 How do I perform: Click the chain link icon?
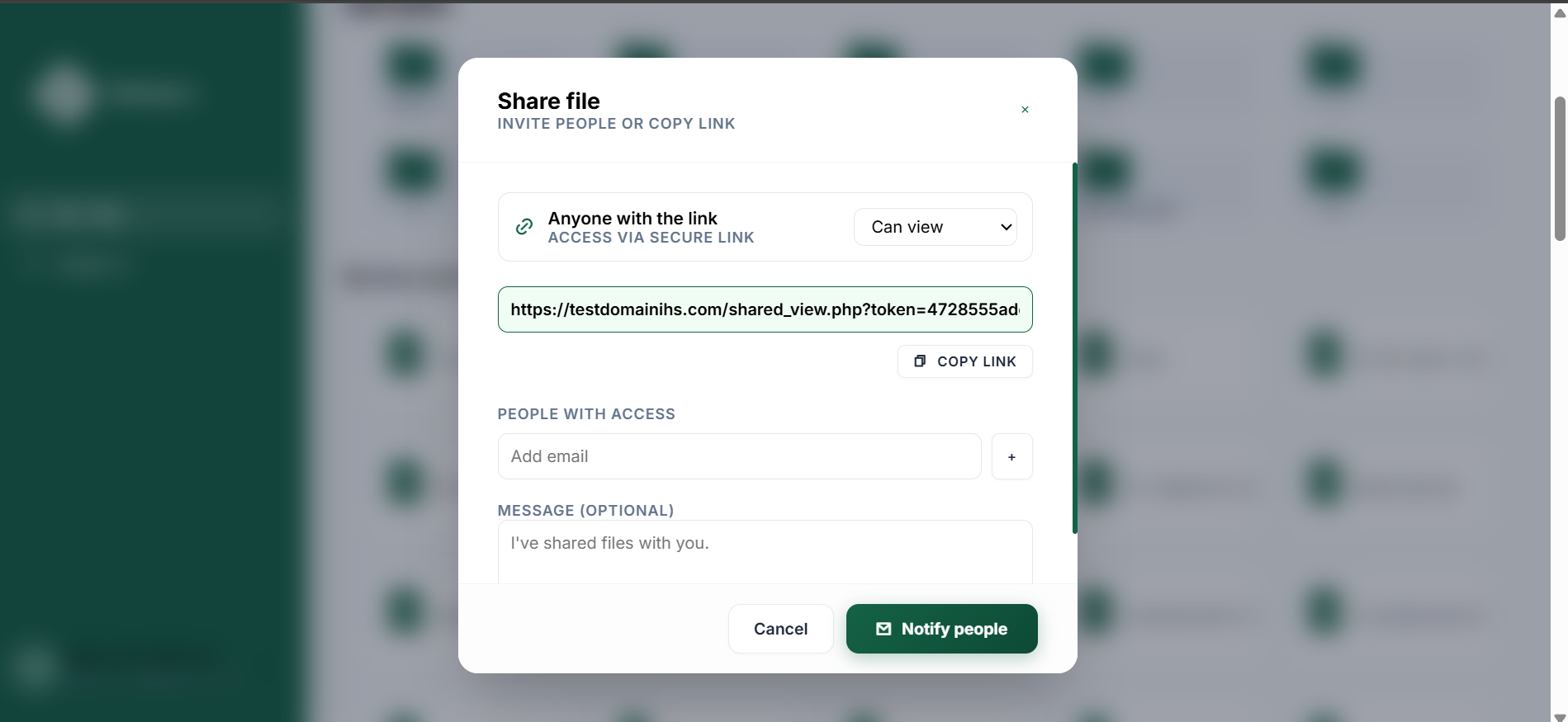pyautogui.click(x=524, y=227)
